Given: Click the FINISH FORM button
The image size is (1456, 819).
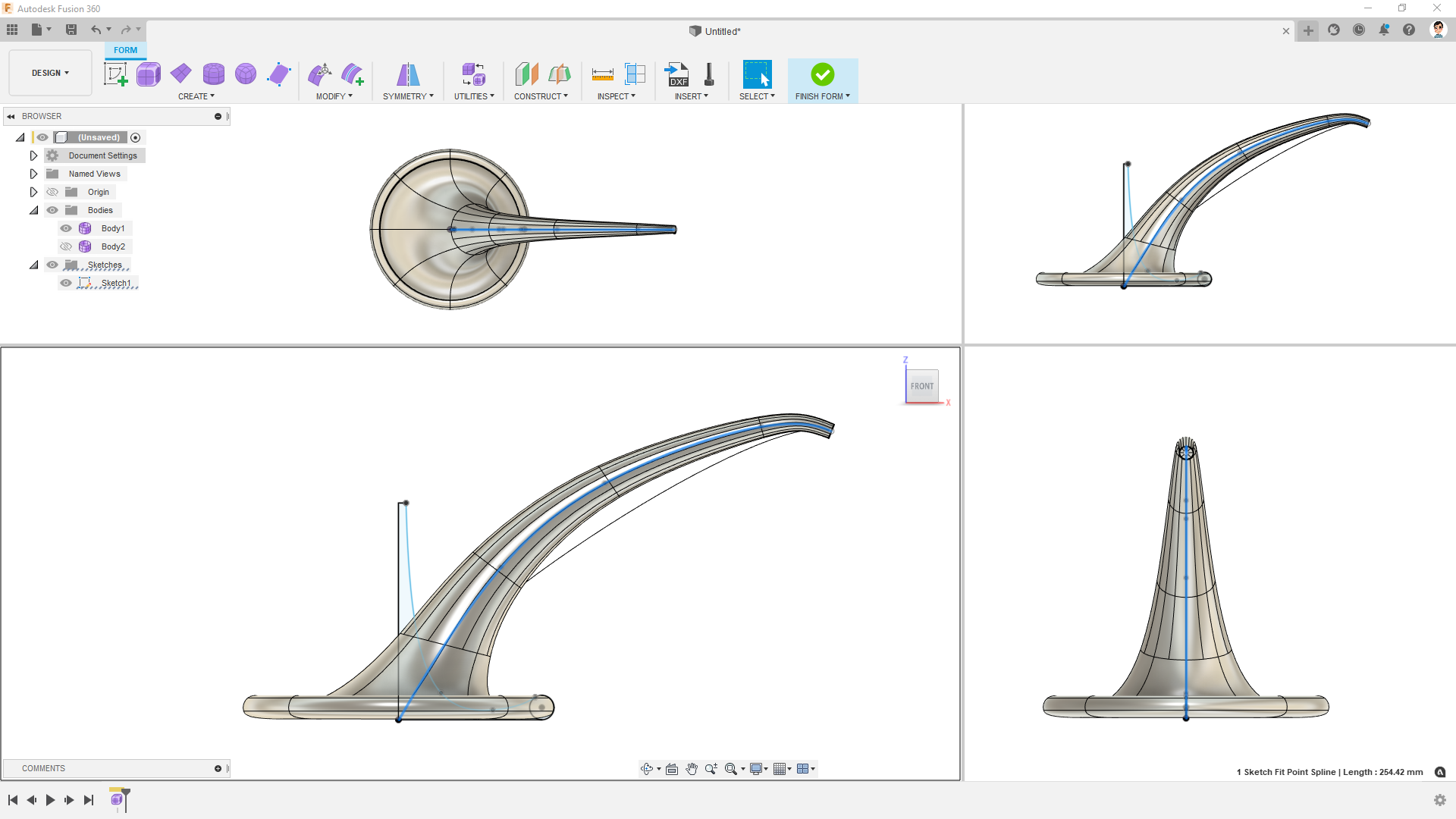Looking at the screenshot, I should tap(822, 76).
